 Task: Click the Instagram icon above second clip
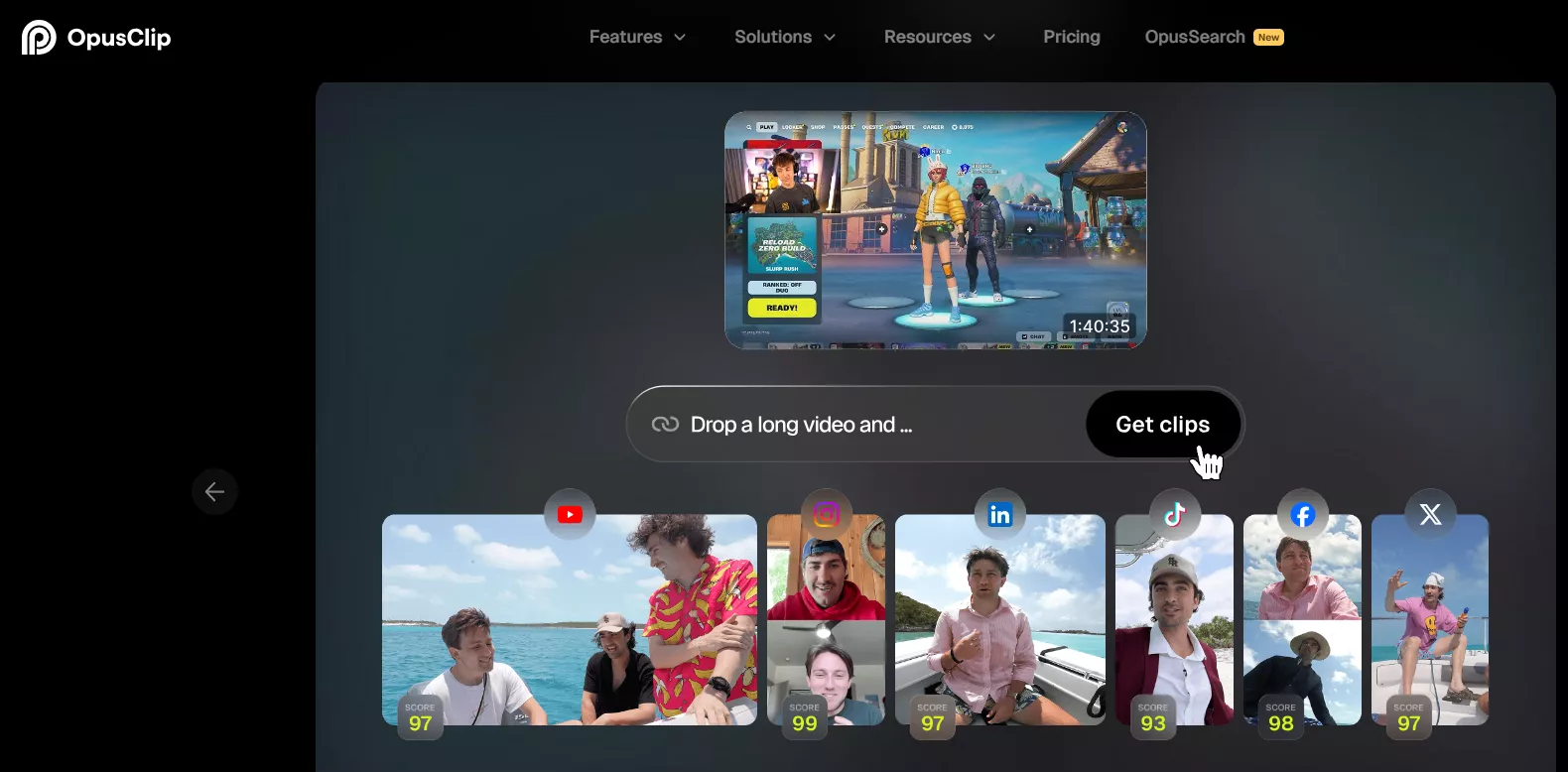point(827,514)
